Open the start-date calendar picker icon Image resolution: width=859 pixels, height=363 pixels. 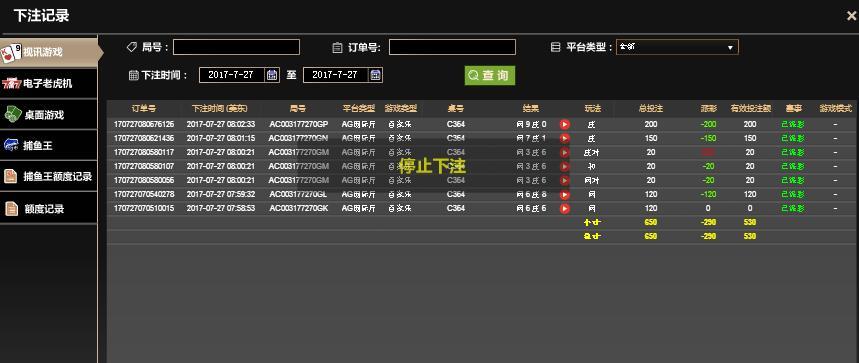272,75
